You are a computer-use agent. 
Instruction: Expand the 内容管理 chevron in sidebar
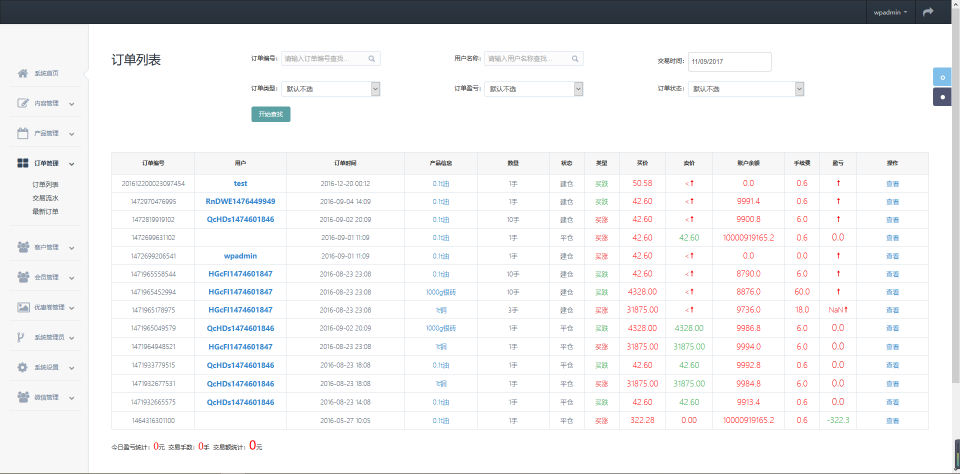72,104
